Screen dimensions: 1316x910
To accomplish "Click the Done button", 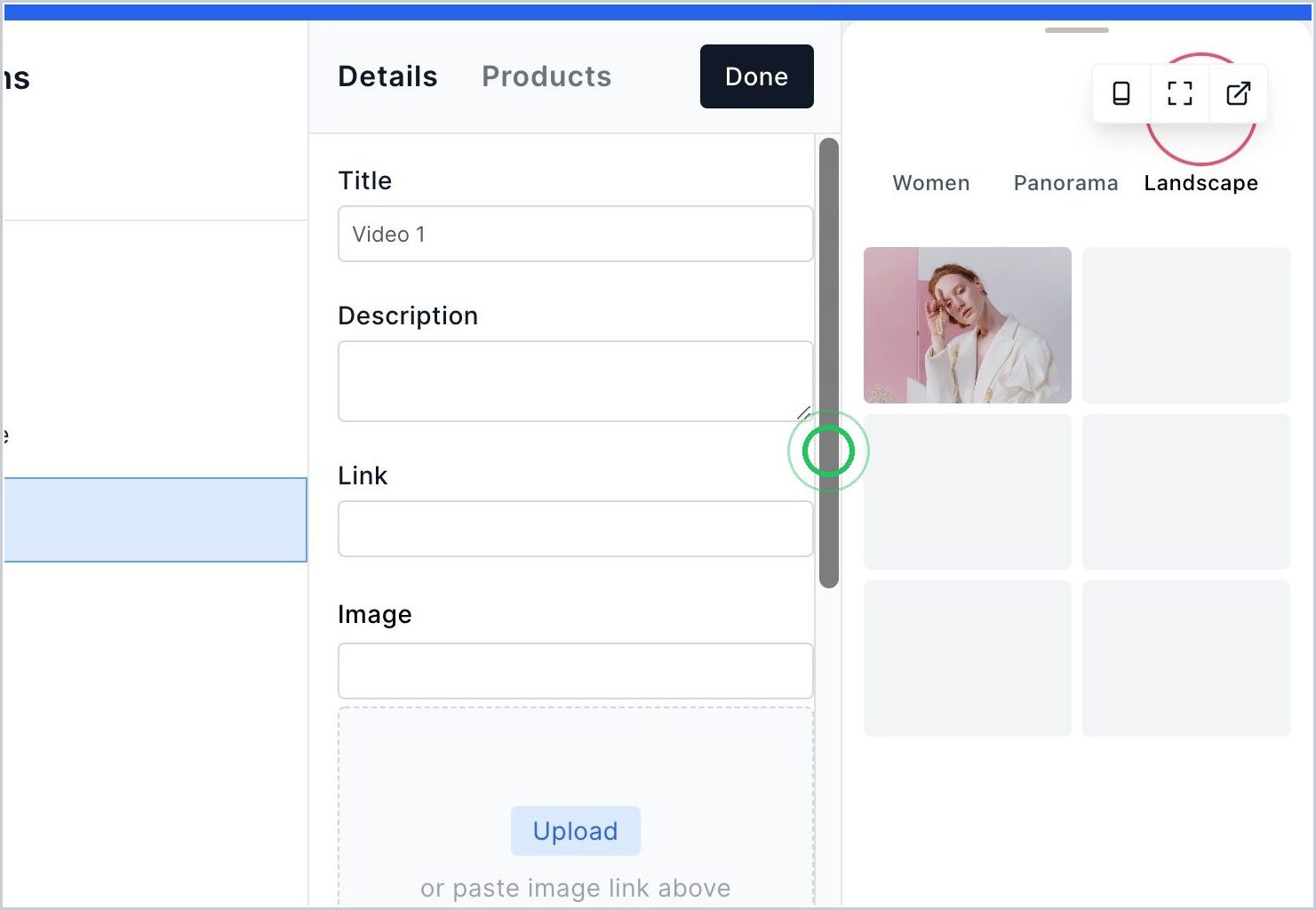I will point(757,76).
